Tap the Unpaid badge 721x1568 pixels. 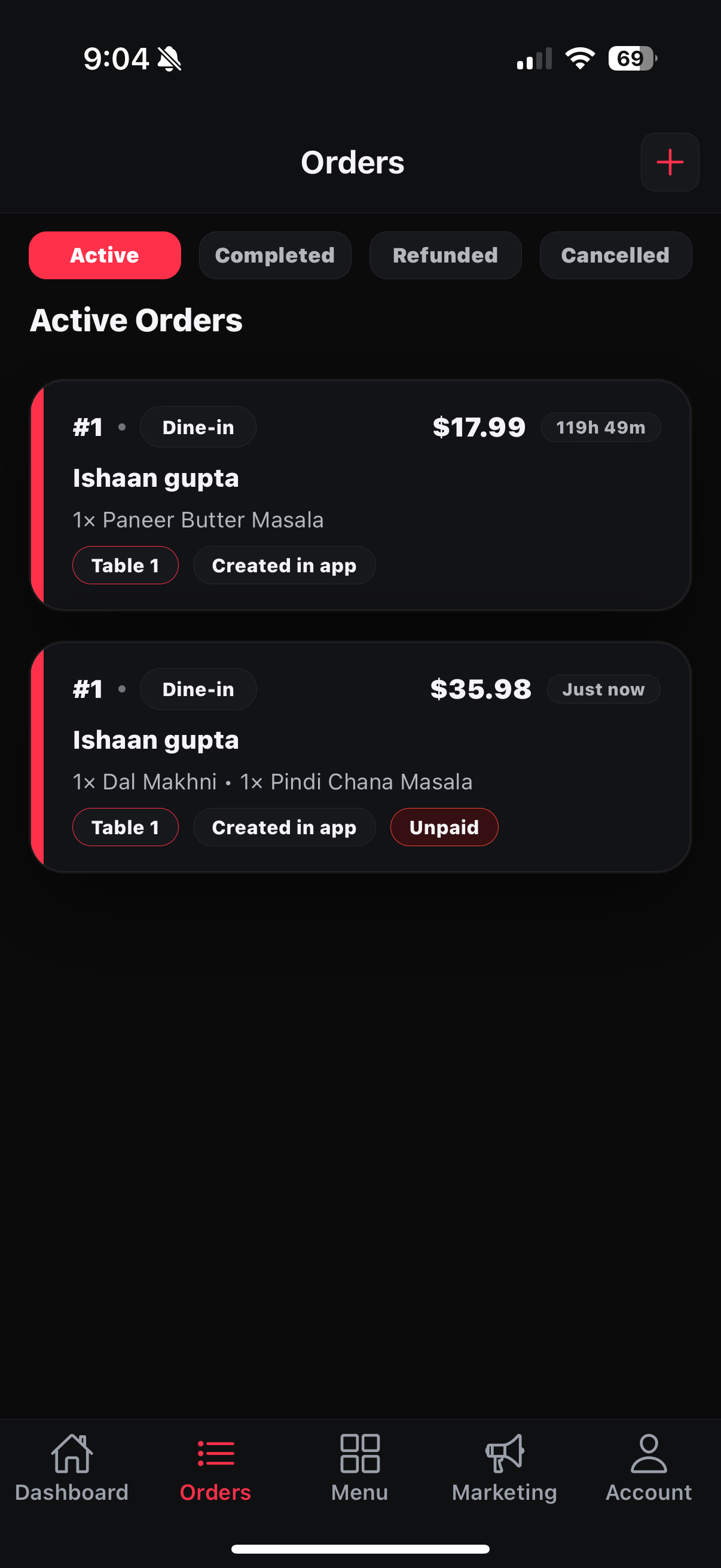click(444, 827)
